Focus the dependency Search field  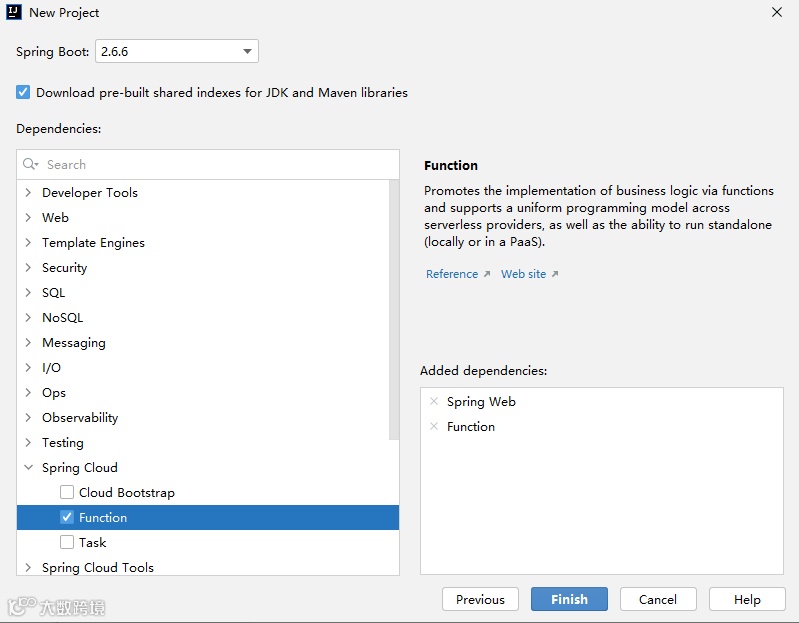[215, 164]
